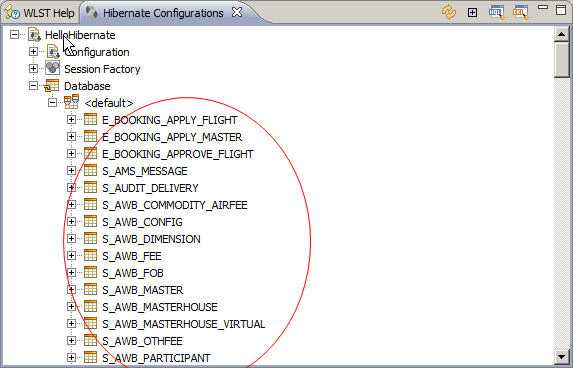This screenshot has height=368, width=573.
Task: Select the <default> schema label
Action: click(x=109, y=103)
